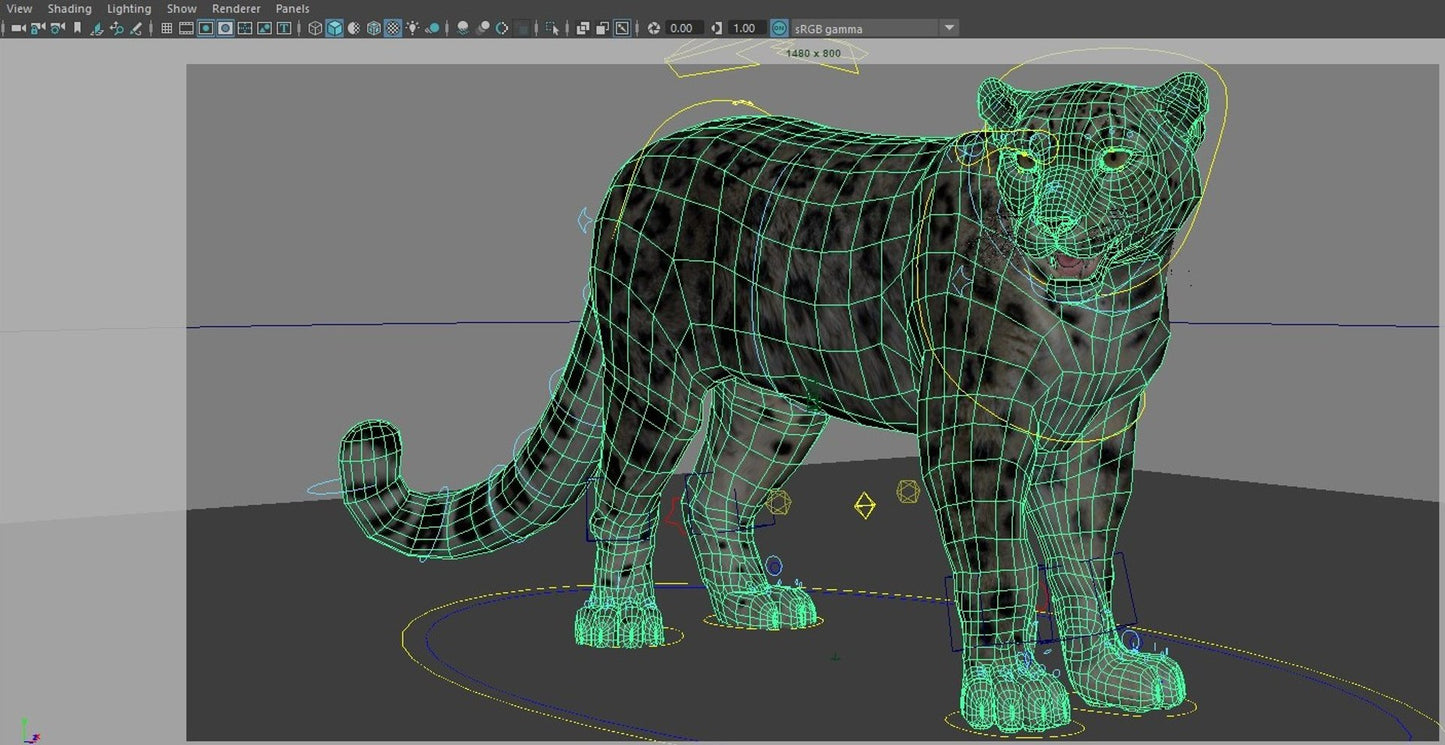Viewport: 1445px width, 745px height.
Task: Click the Film Gate icon
Action: pyautogui.click(x=186, y=28)
